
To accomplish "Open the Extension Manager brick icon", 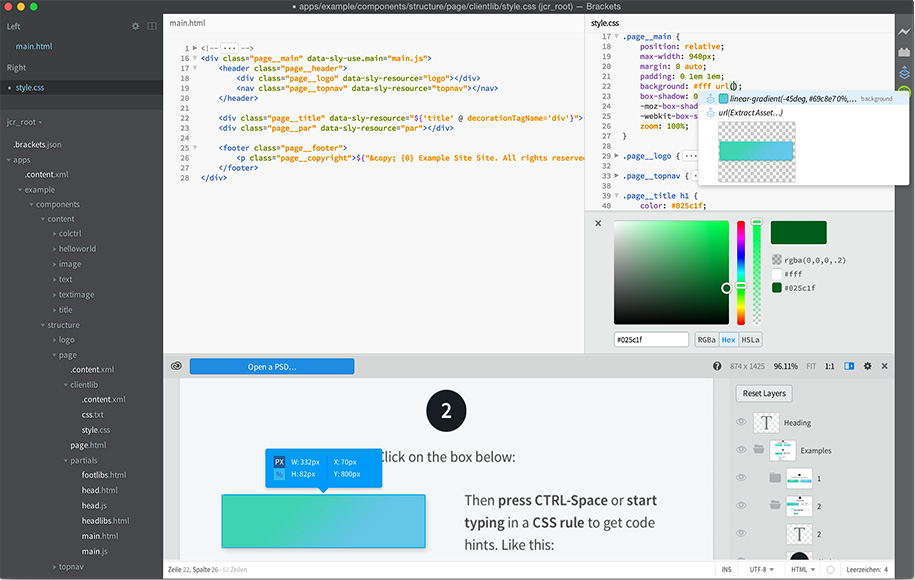I will [904, 52].
